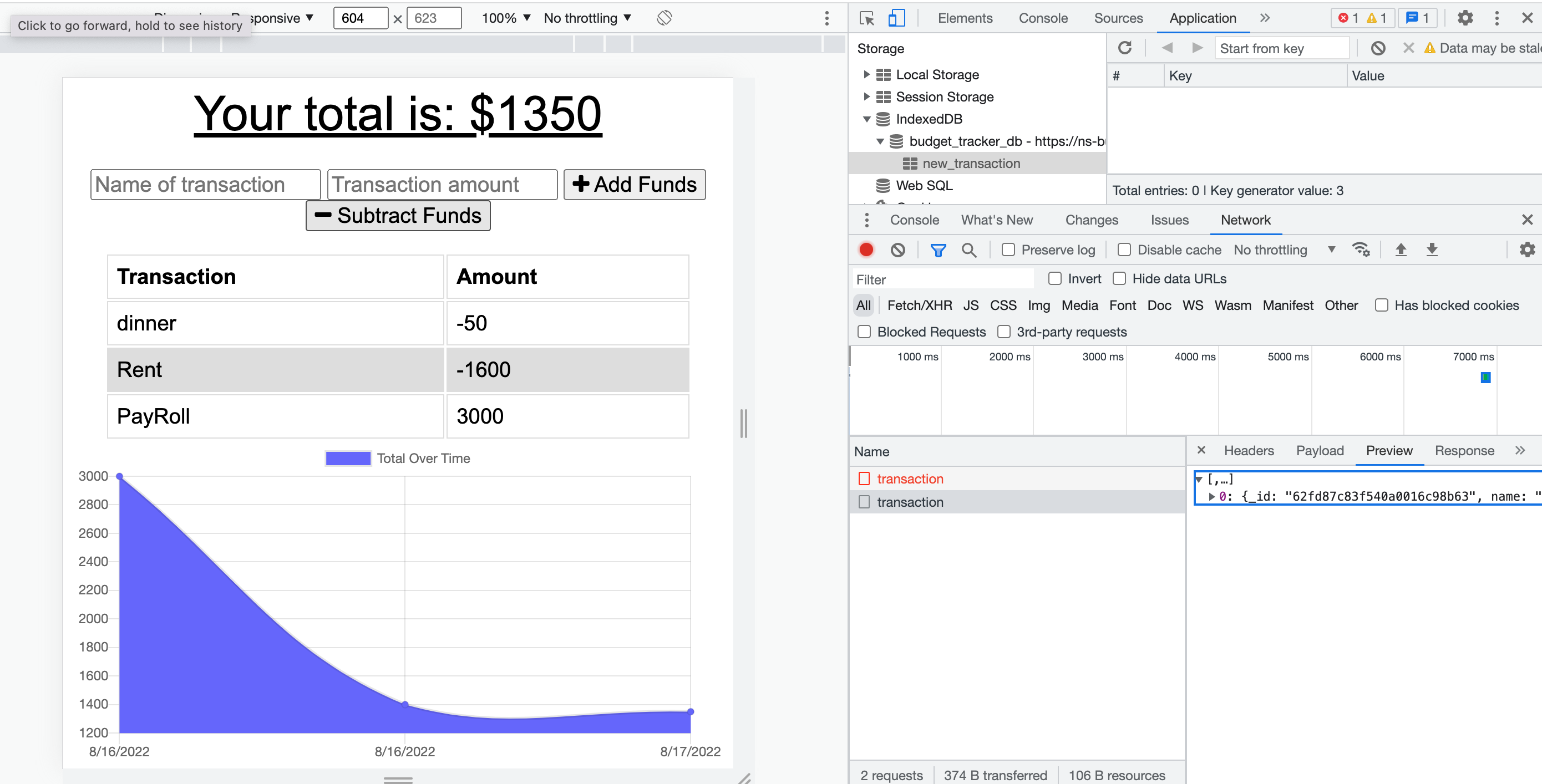Screen dimensions: 1542x784
Task: Open the No throttling dropdown in Network panel
Action: click(x=1283, y=250)
